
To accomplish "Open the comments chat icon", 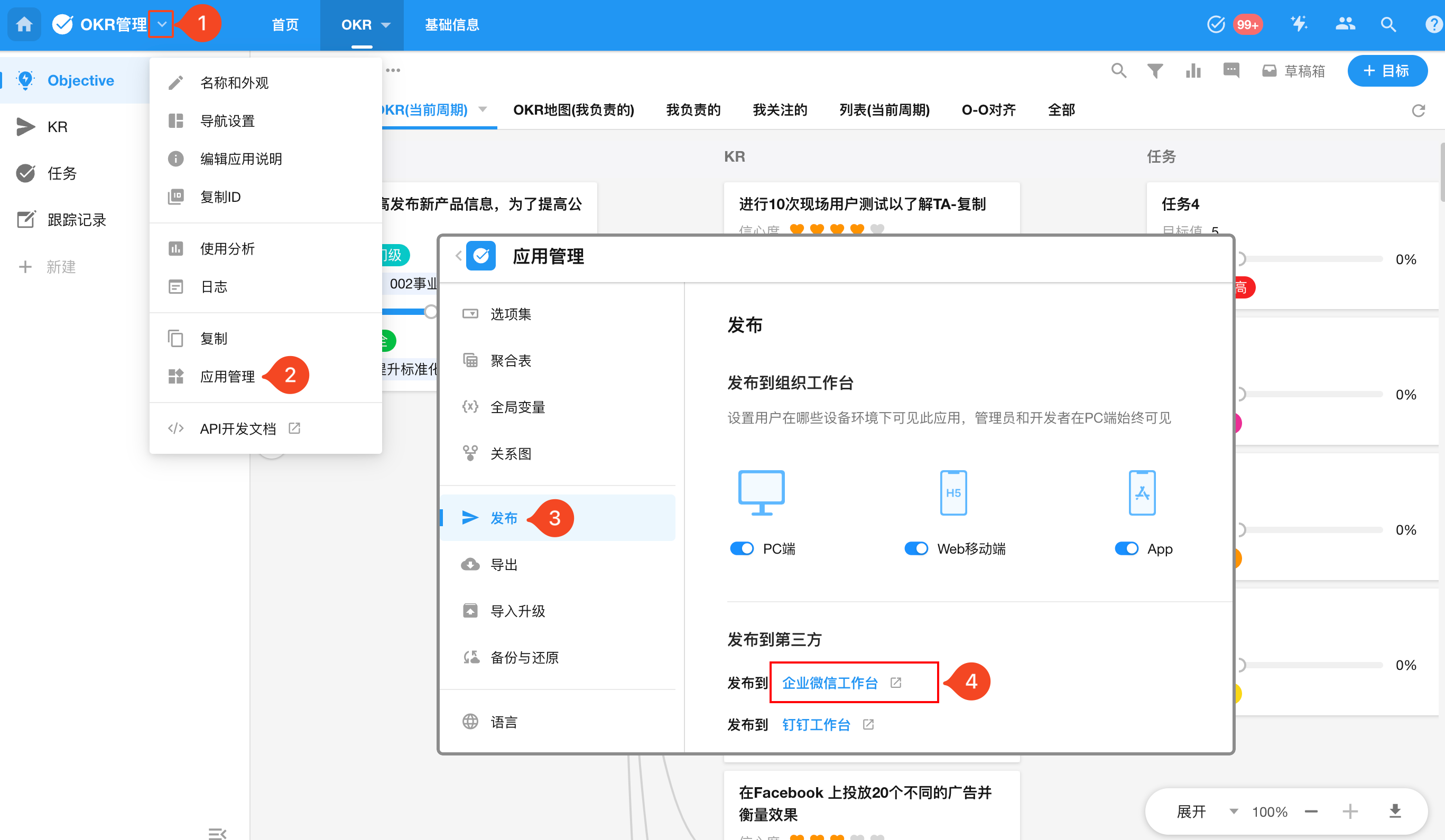I will click(1231, 70).
